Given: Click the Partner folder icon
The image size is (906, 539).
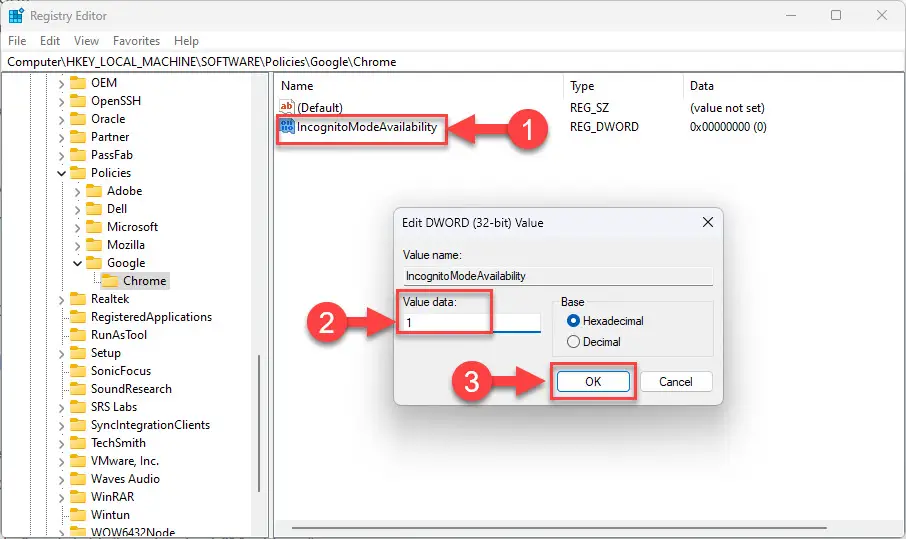Looking at the screenshot, I should [77, 136].
